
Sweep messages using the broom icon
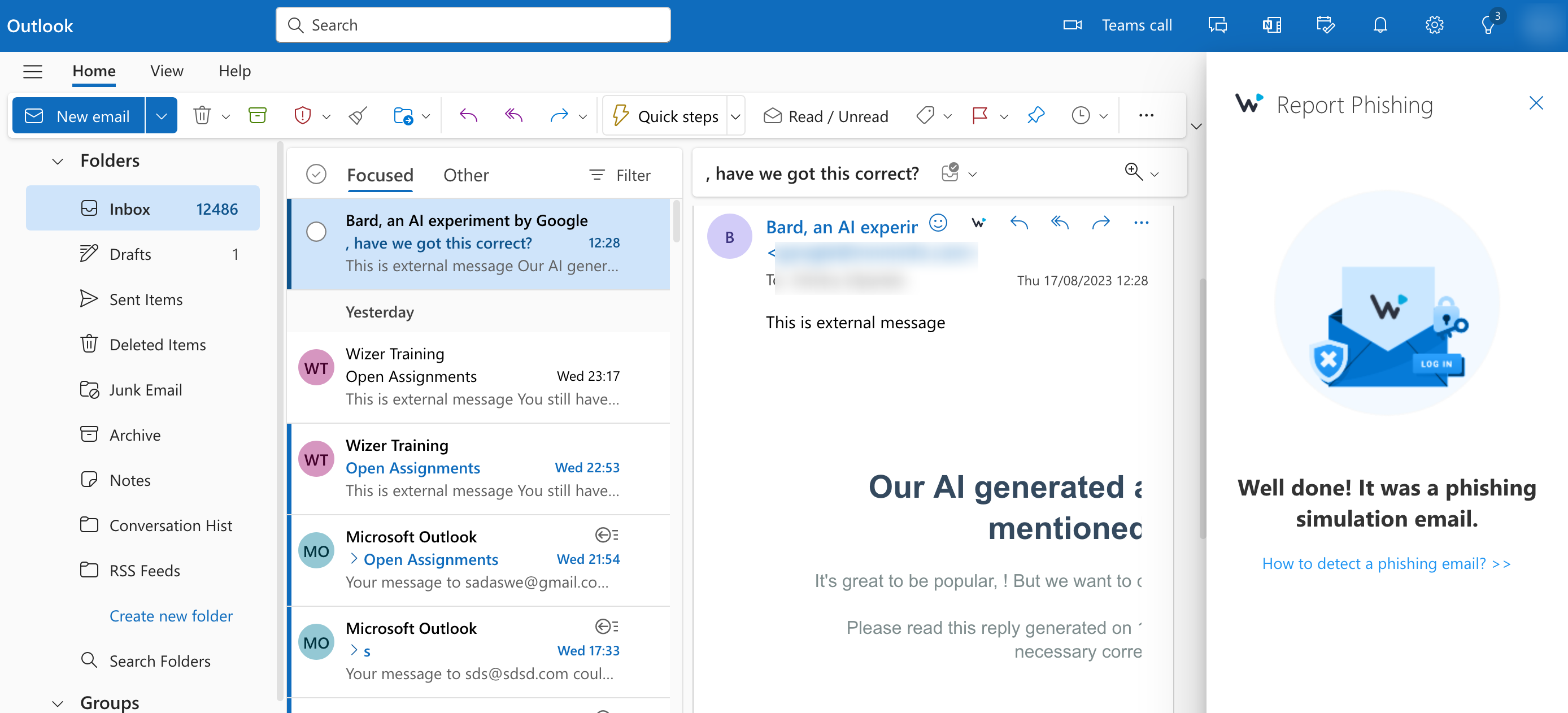[358, 115]
